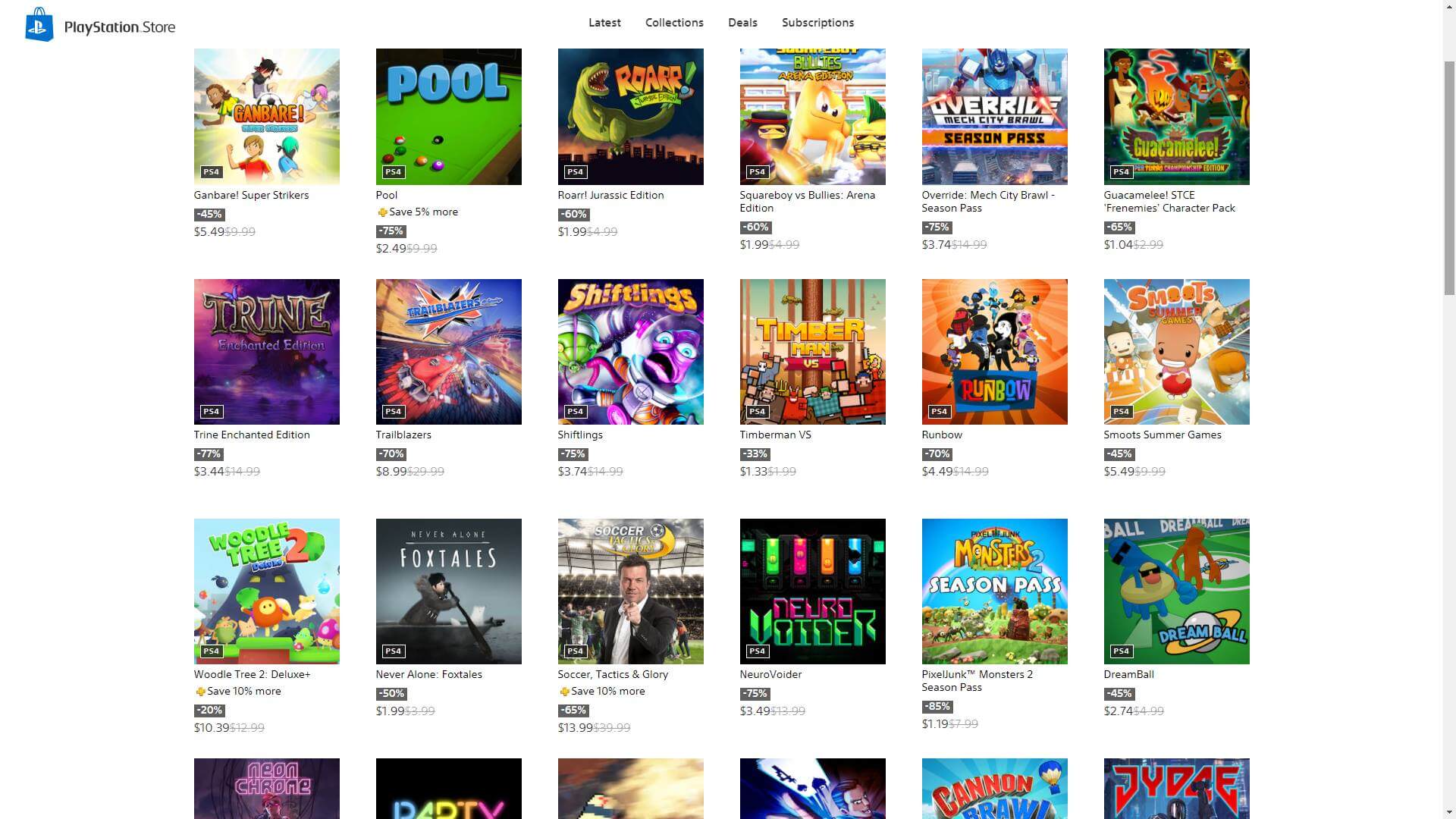
Task: Open the Ganbare! Super Strikers title link
Action: coord(251,195)
